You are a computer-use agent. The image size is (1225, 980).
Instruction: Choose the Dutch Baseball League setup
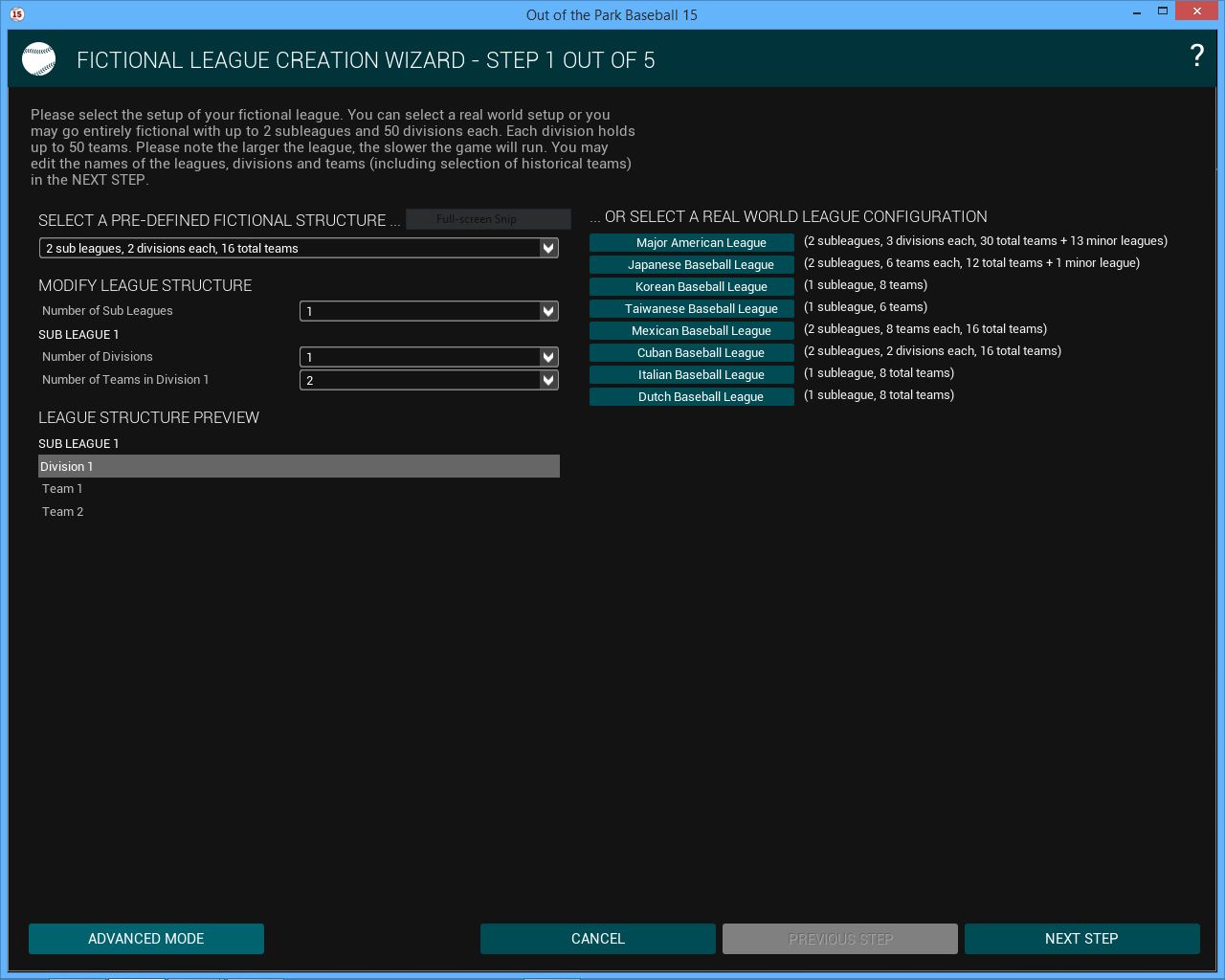(691, 397)
